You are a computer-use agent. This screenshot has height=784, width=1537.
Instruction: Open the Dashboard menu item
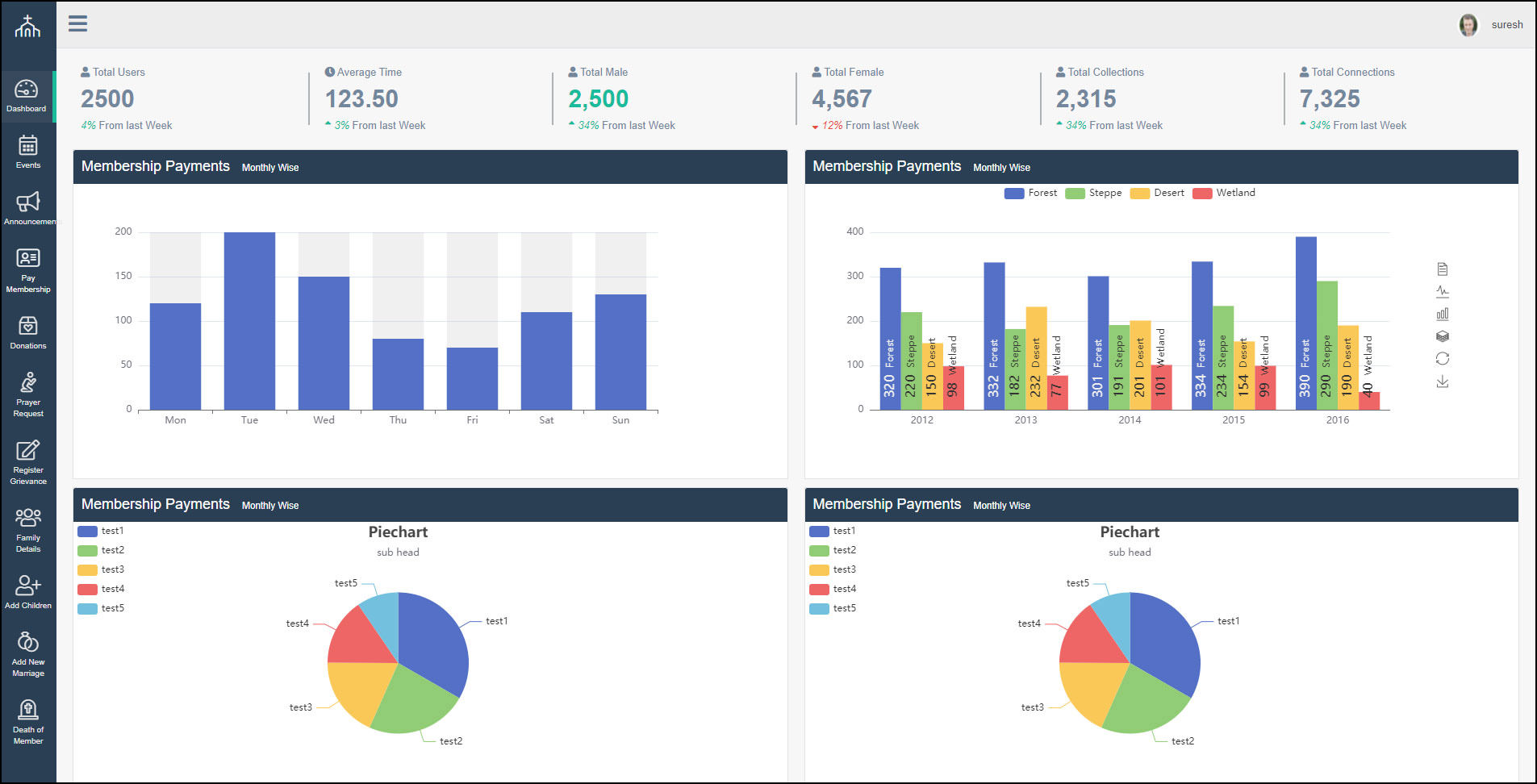pyautogui.click(x=27, y=96)
